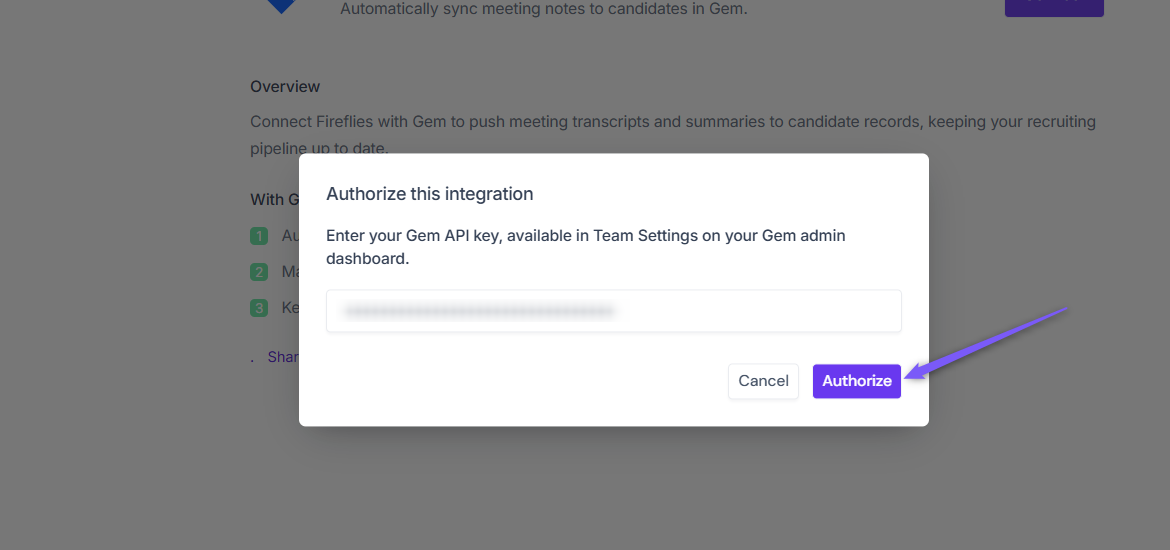The width and height of the screenshot is (1170, 550).
Task: Click the blue Gem diamond logo
Action: pos(281,7)
